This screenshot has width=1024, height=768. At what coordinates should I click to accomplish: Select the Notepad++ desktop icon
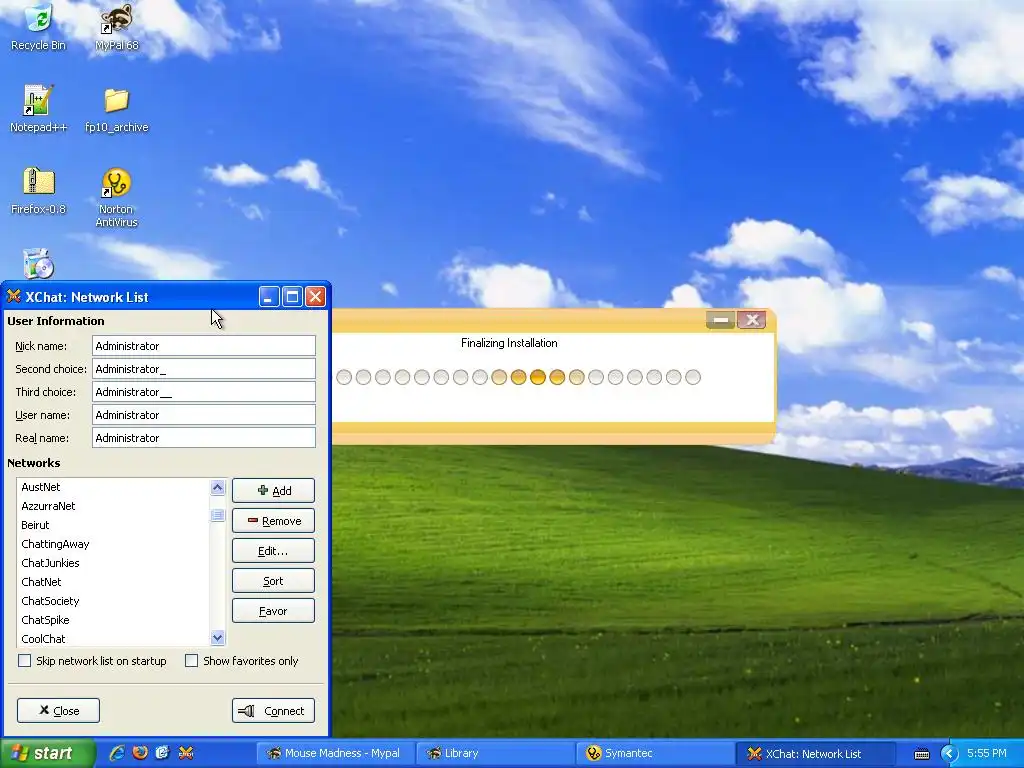pyautogui.click(x=39, y=108)
